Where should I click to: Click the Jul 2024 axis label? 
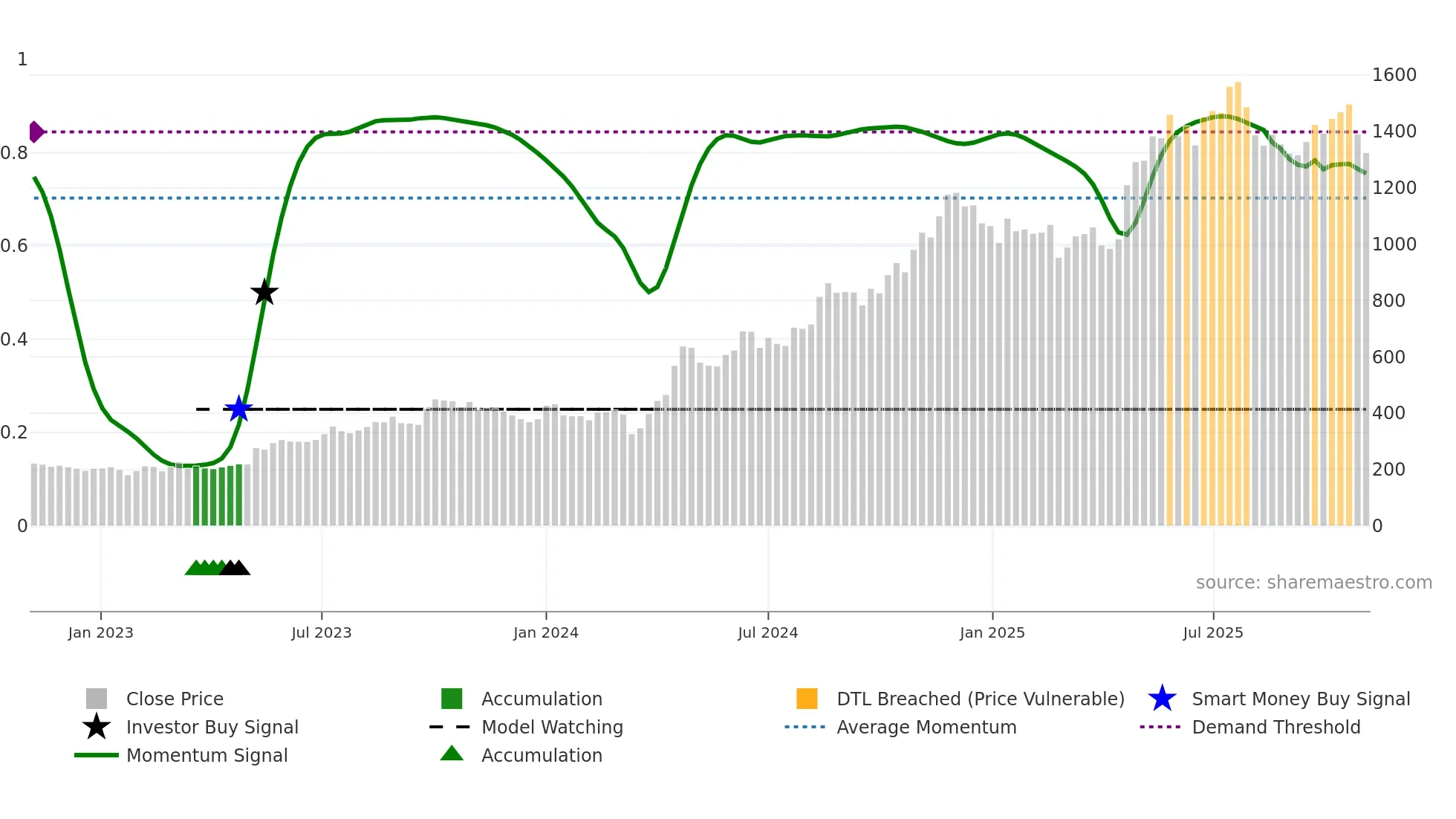767,632
